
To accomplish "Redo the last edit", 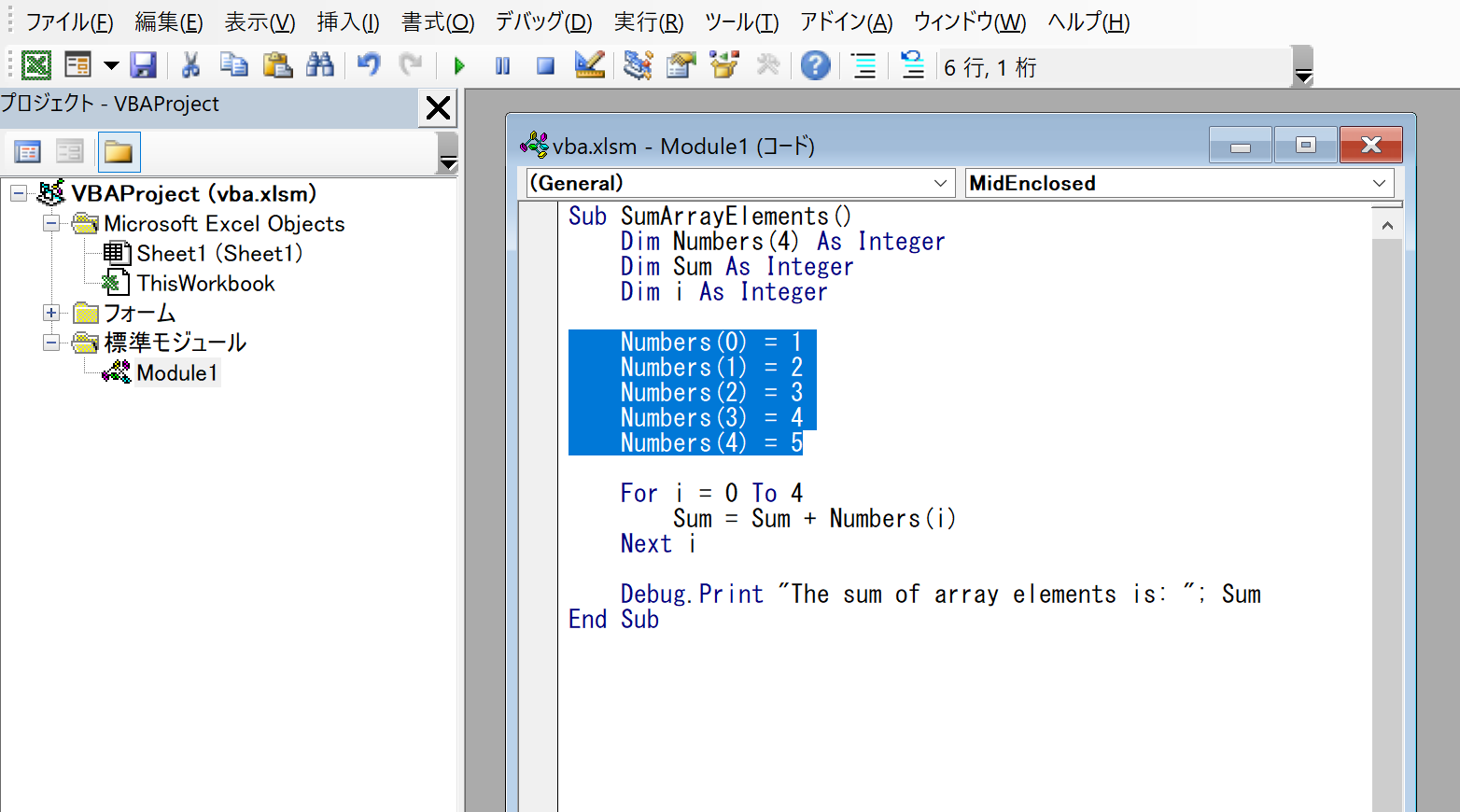I will (411, 65).
